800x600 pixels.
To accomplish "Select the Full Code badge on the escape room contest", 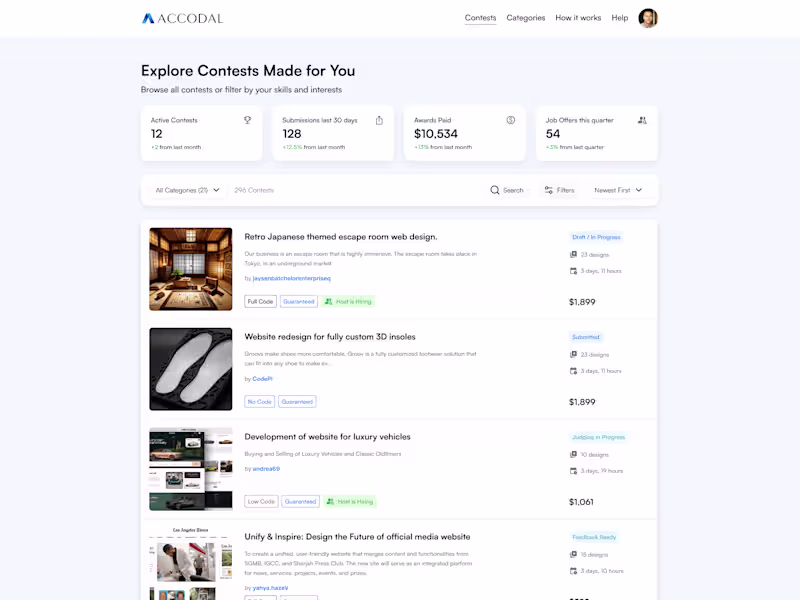I will [260, 301].
